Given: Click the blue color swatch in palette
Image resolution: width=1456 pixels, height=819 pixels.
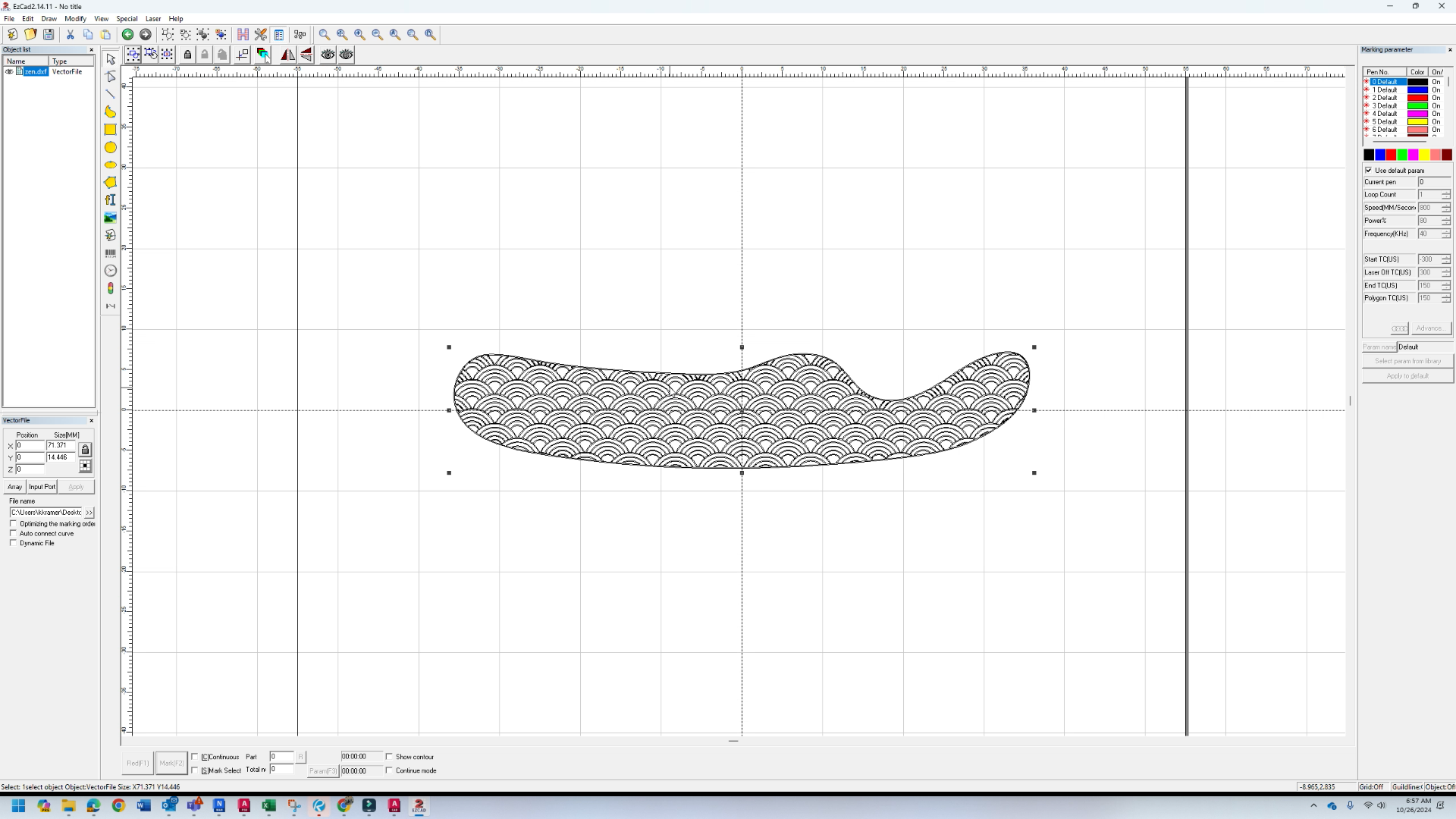Looking at the screenshot, I should coord(1380,155).
